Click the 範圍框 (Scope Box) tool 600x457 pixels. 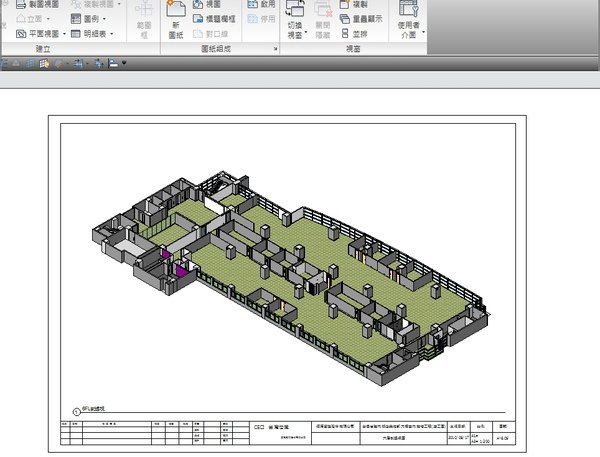point(144,20)
